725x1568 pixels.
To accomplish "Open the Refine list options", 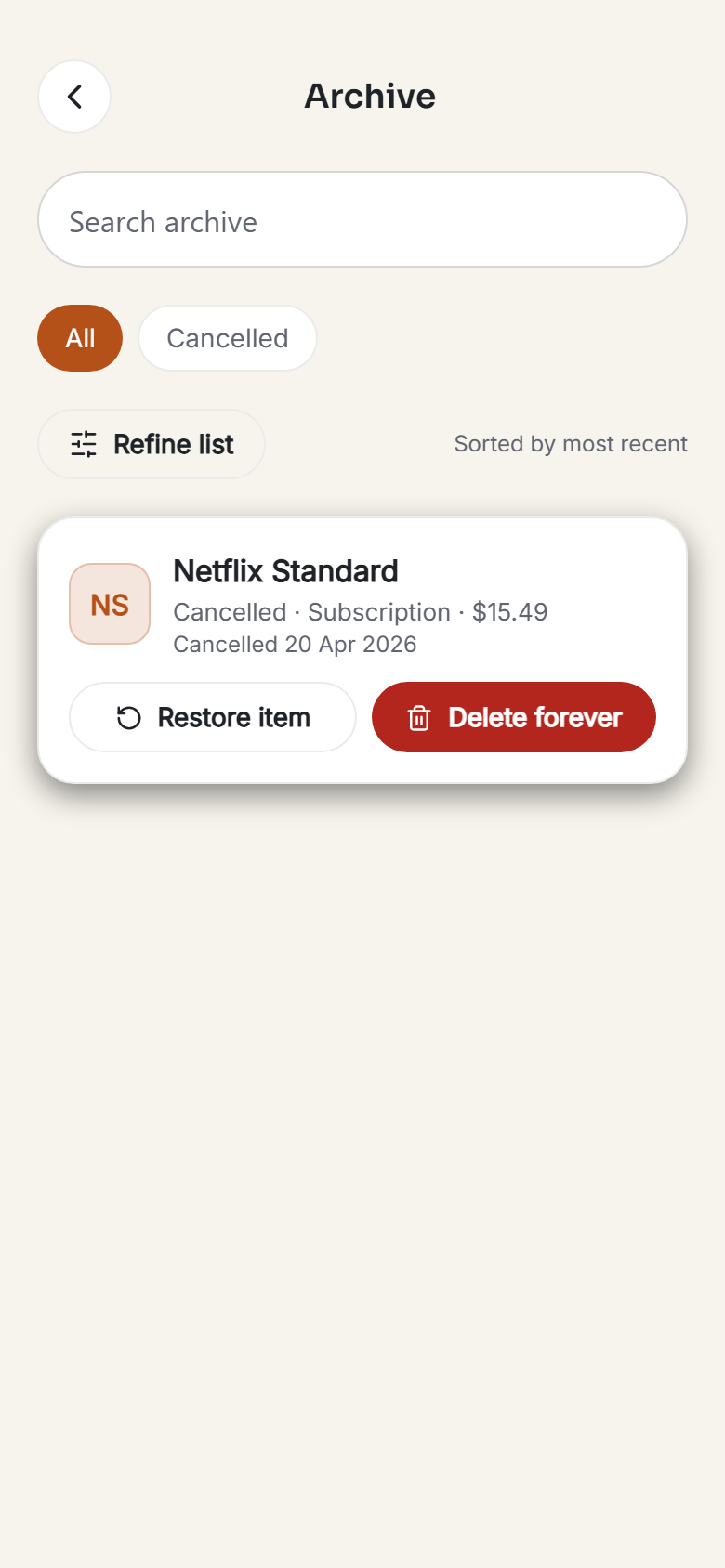I will tap(152, 444).
